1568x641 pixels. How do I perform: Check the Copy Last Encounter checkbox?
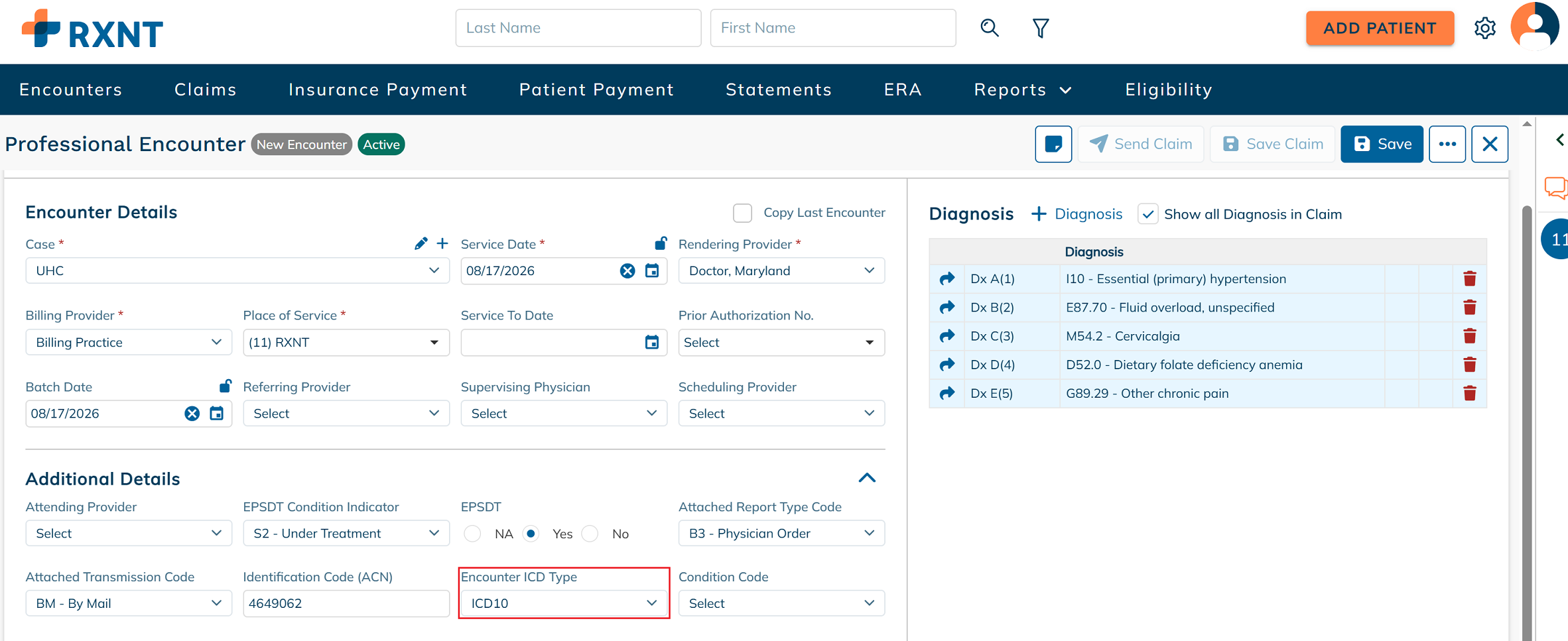tap(742, 213)
